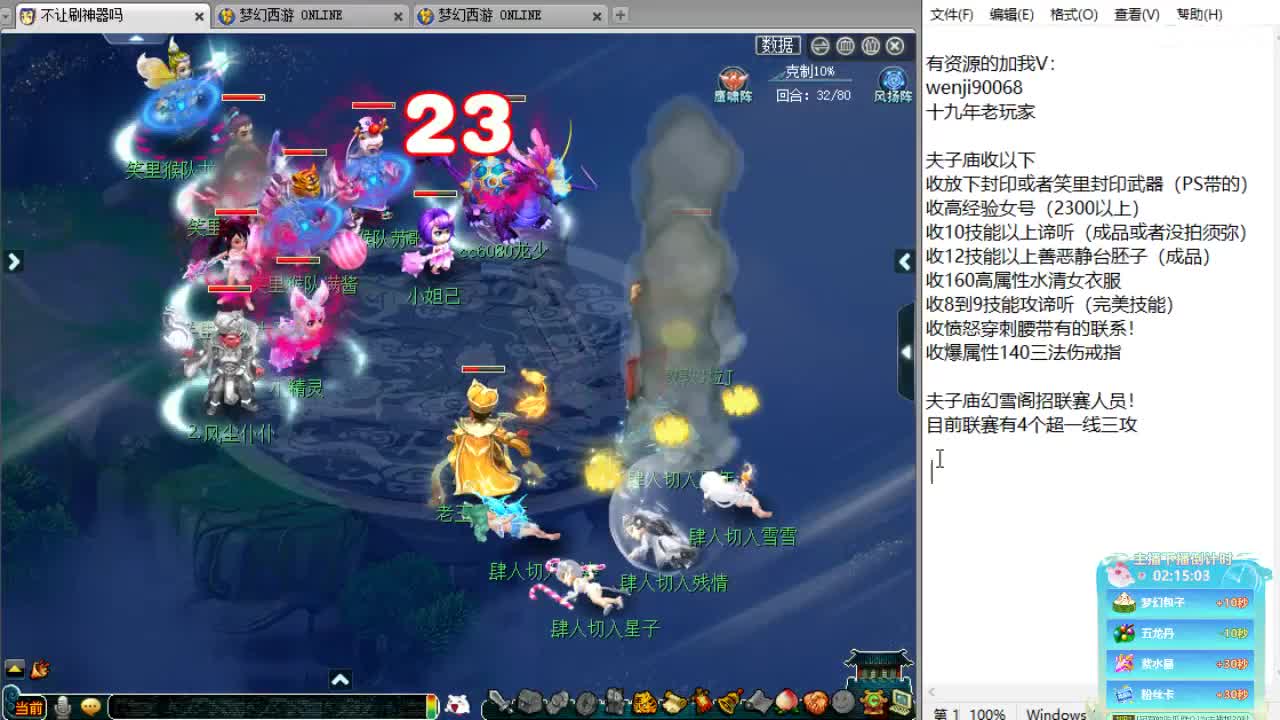Toggle the microphone voice input icon
Screen dimensions: 1280x720
click(63, 707)
